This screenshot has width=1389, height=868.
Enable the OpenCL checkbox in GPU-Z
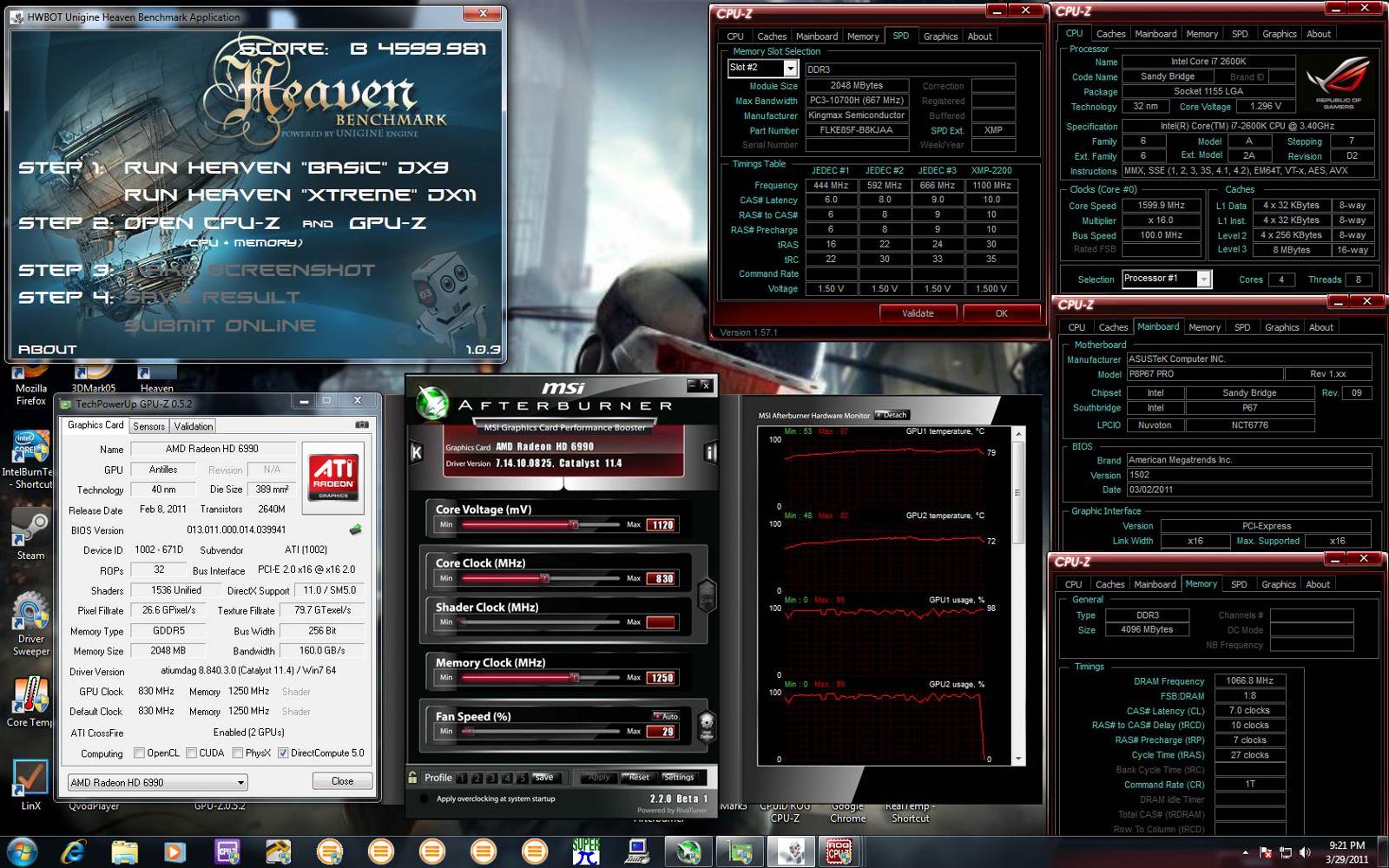139,753
